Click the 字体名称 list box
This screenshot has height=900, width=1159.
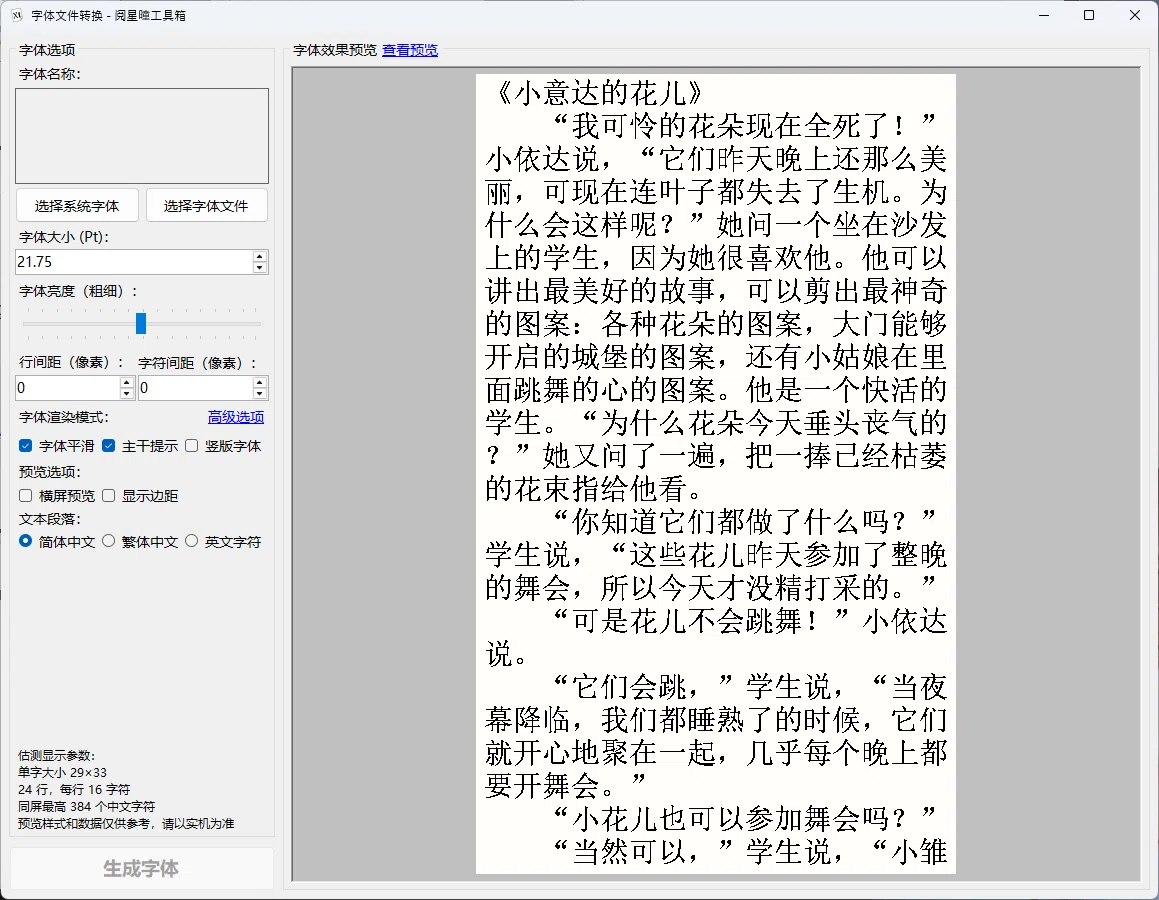click(142, 136)
